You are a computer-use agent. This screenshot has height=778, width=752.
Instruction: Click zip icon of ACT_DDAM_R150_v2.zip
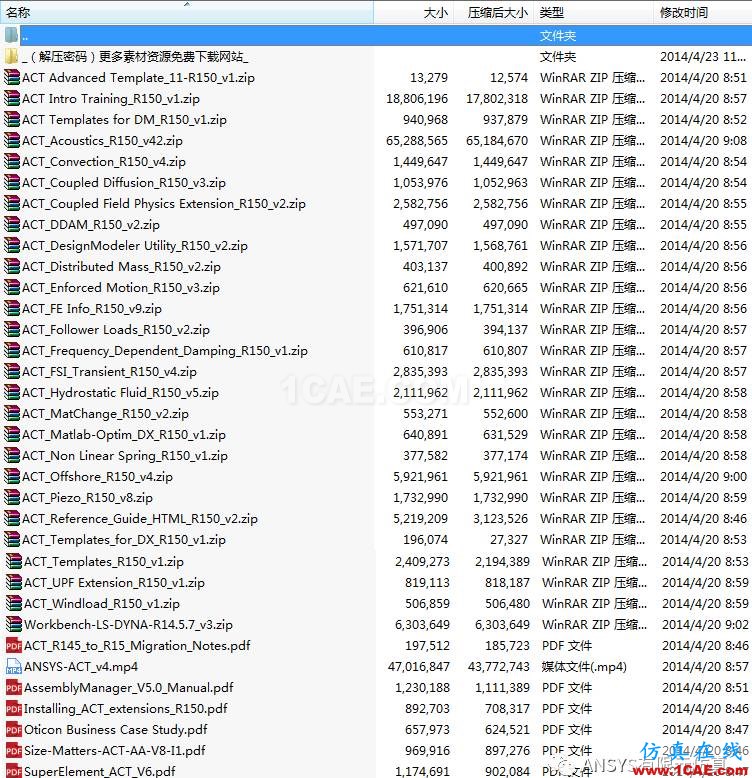point(12,224)
